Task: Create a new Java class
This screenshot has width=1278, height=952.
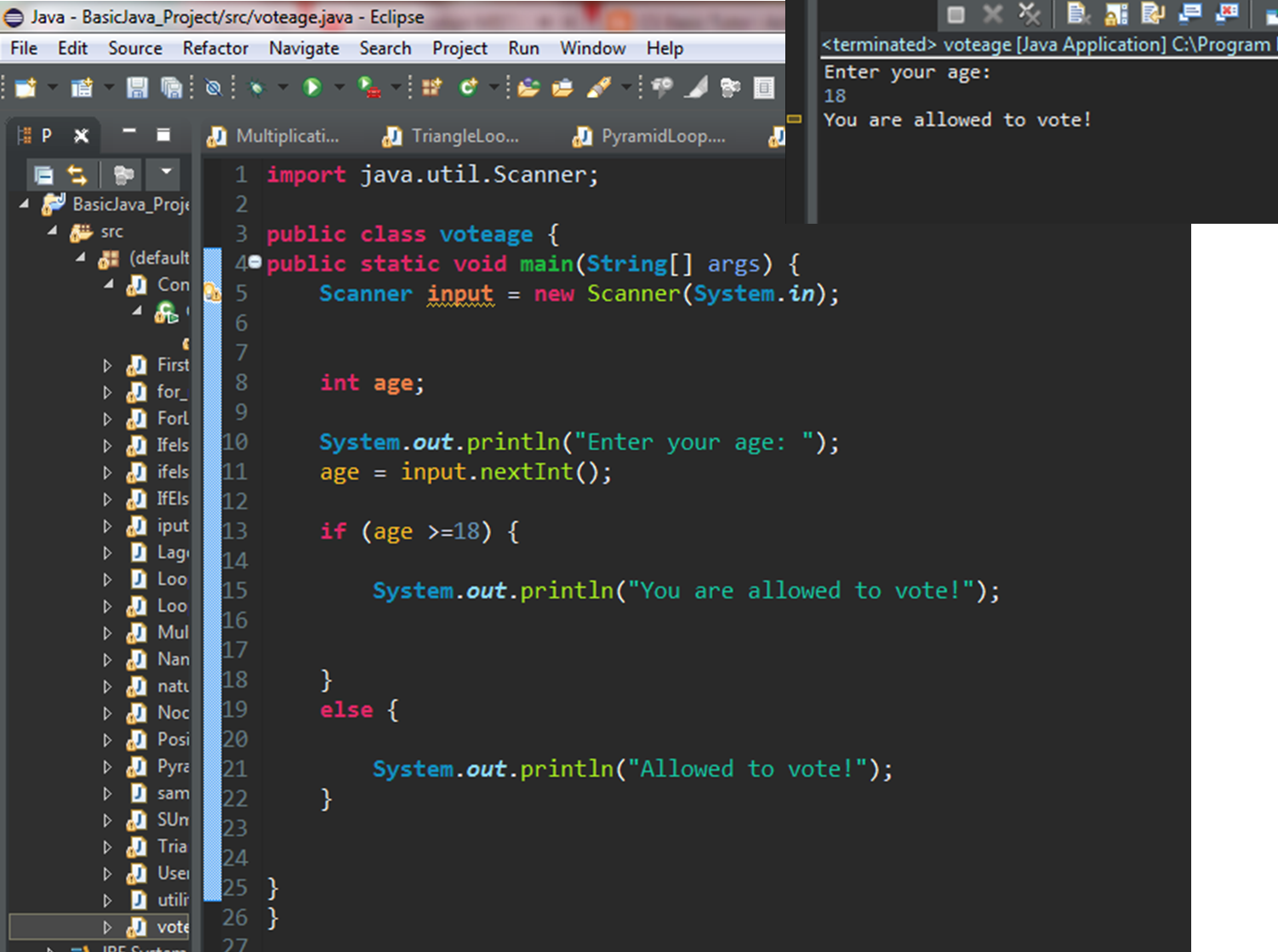Action: tap(468, 87)
